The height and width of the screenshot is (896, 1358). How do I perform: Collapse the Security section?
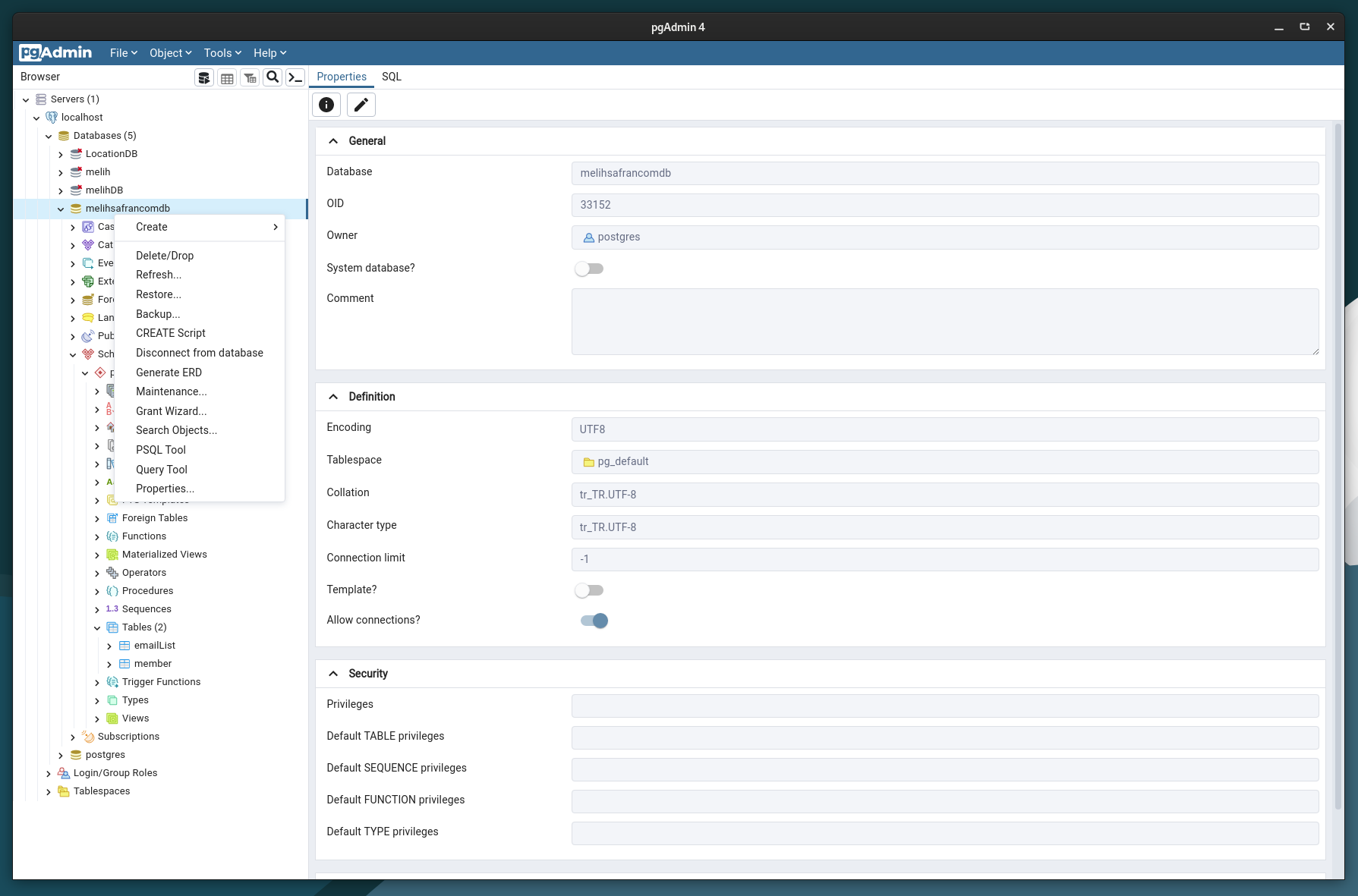333,674
